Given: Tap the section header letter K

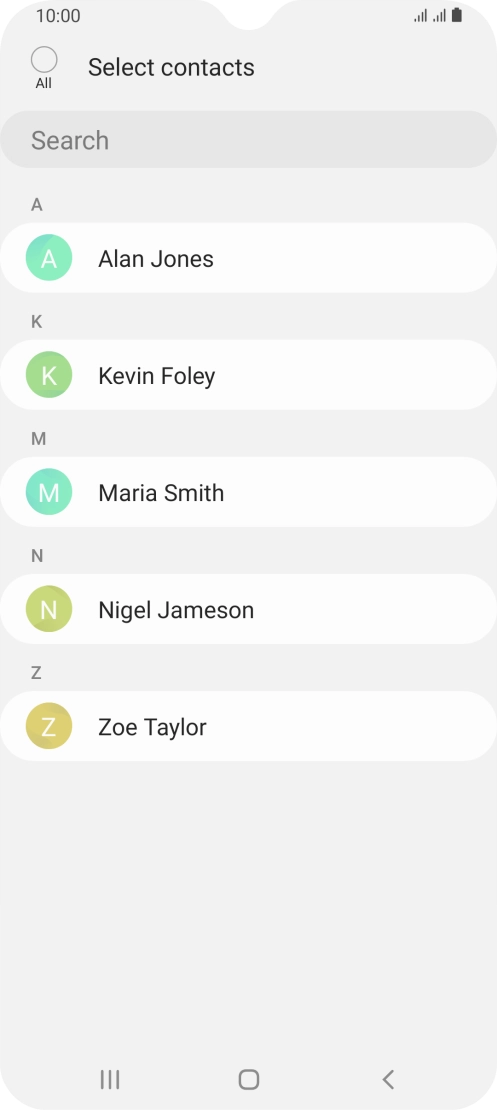Looking at the screenshot, I should pyautogui.click(x=37, y=322).
